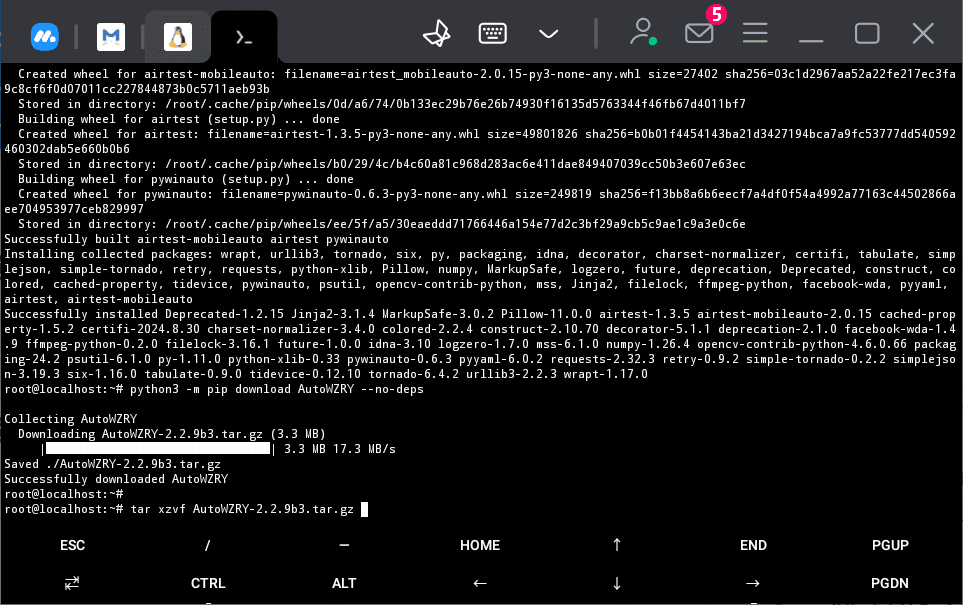Toggle the ALT modifier key
Image resolution: width=963 pixels, height=605 pixels.
[344, 583]
